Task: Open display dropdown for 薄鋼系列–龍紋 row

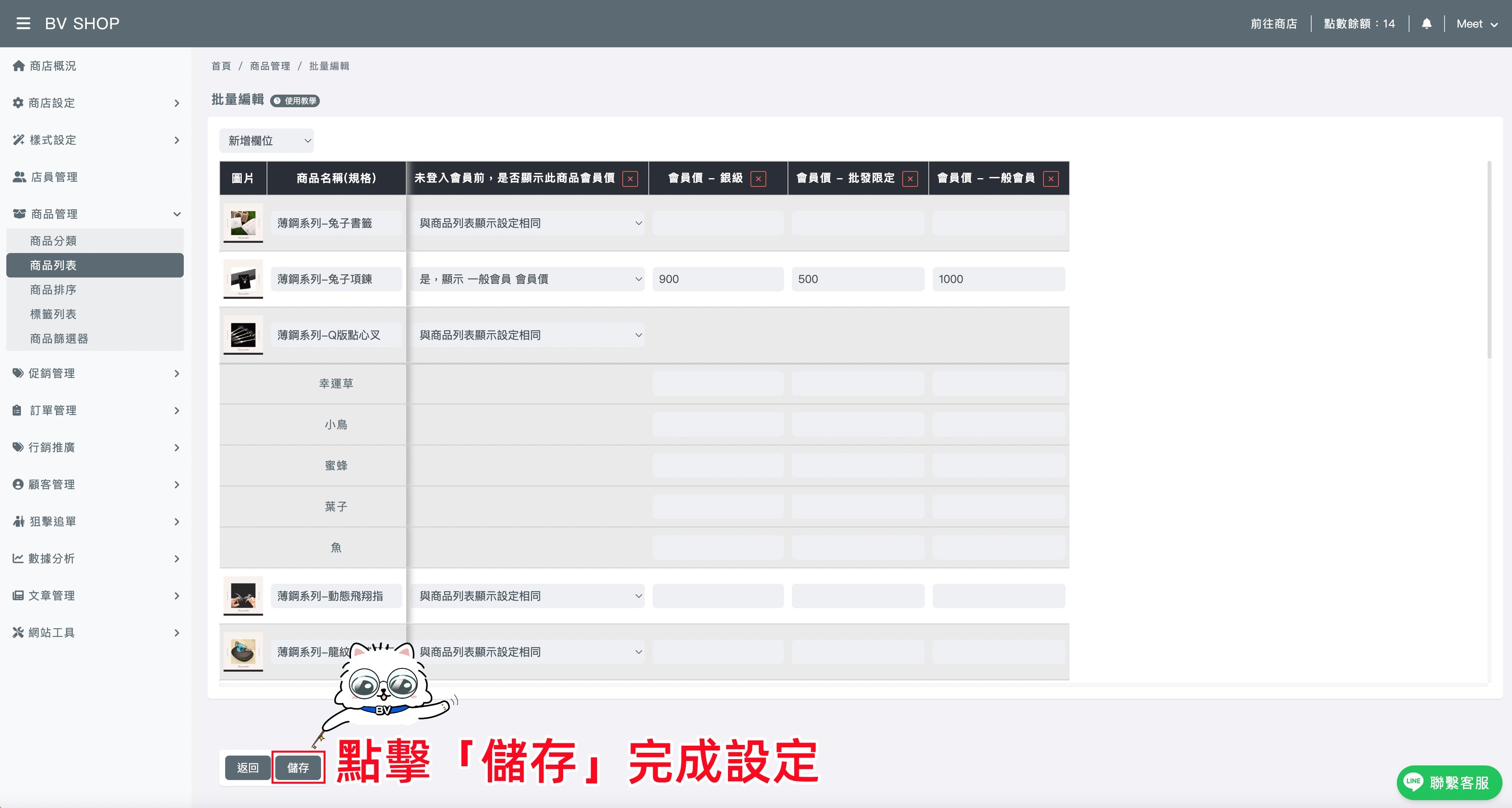Action: [x=528, y=652]
